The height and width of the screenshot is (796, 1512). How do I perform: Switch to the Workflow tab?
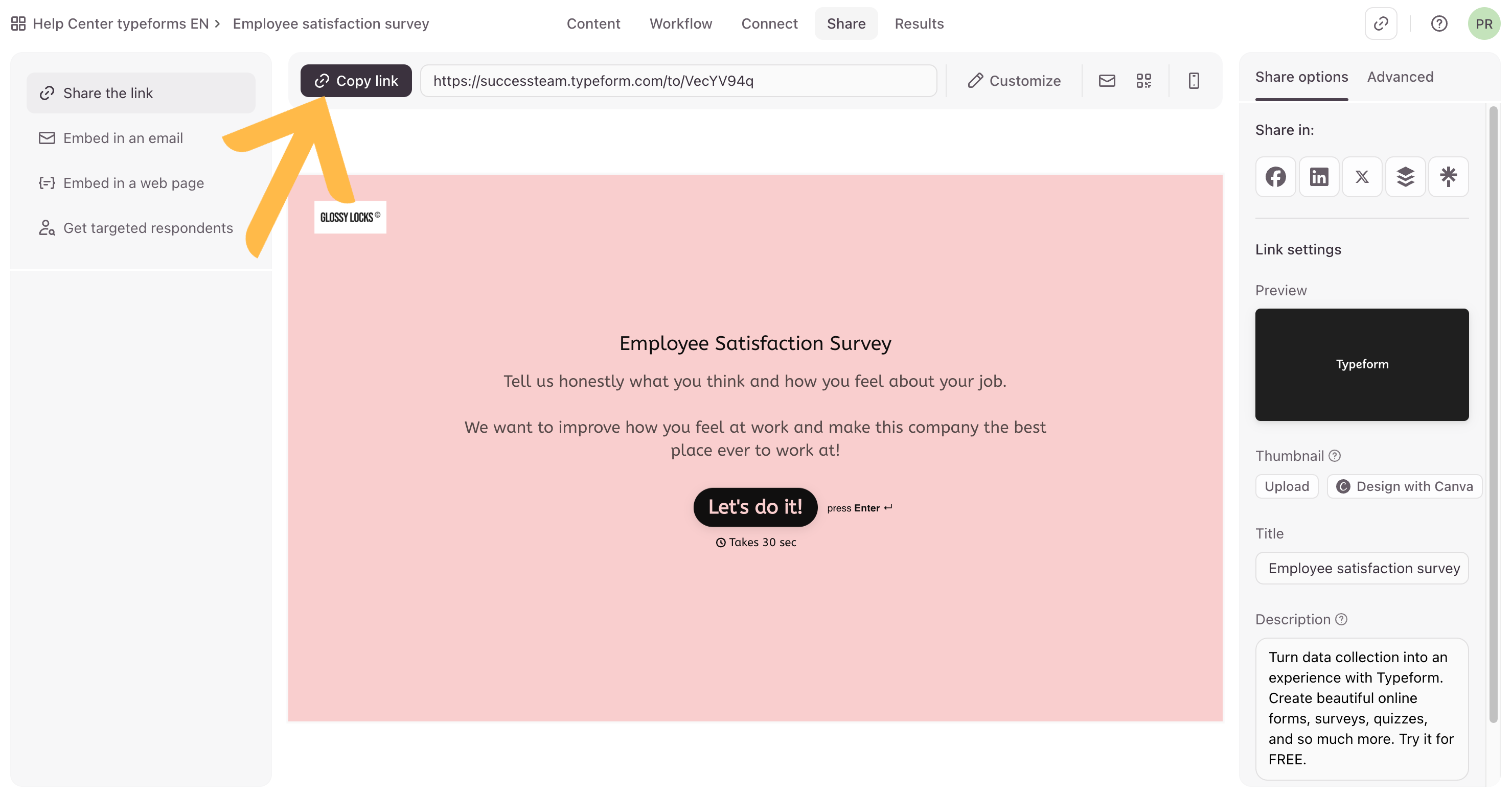680,24
